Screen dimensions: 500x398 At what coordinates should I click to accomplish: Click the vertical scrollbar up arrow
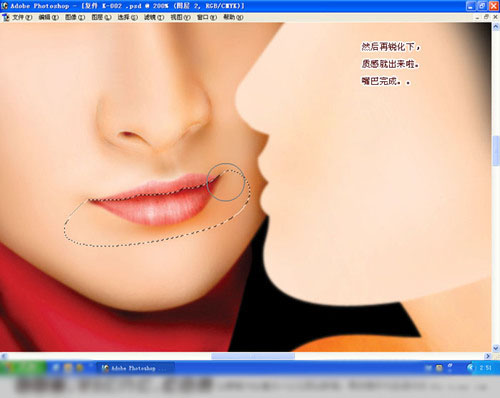click(496, 27)
